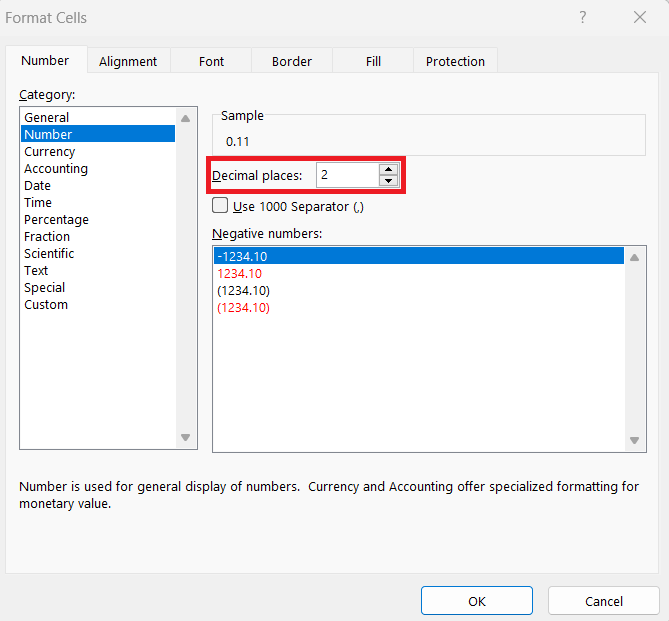The height and width of the screenshot is (621, 669).
Task: Choose the Special category
Action: point(98,288)
